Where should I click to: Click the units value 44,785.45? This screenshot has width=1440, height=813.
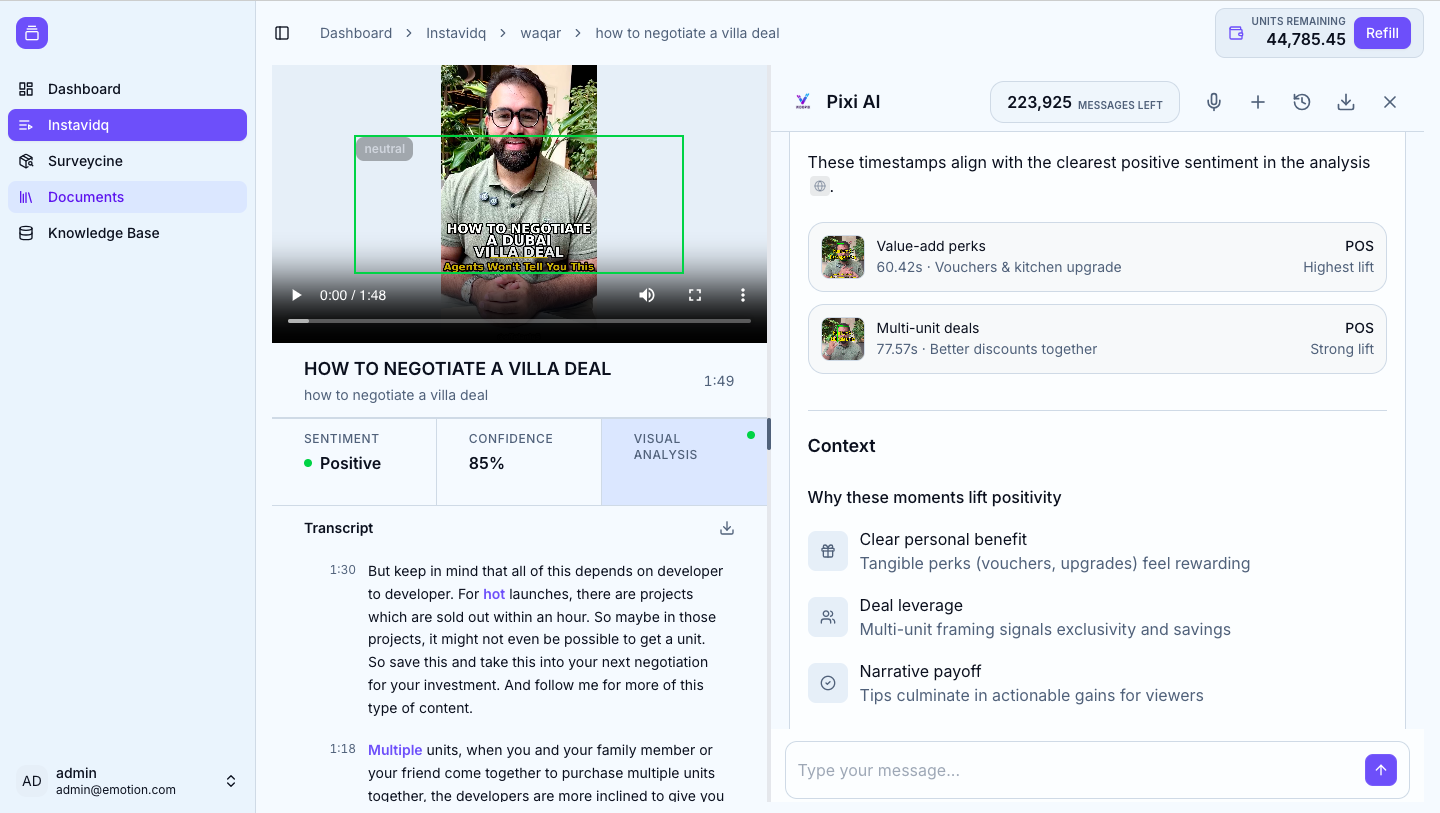1306,40
